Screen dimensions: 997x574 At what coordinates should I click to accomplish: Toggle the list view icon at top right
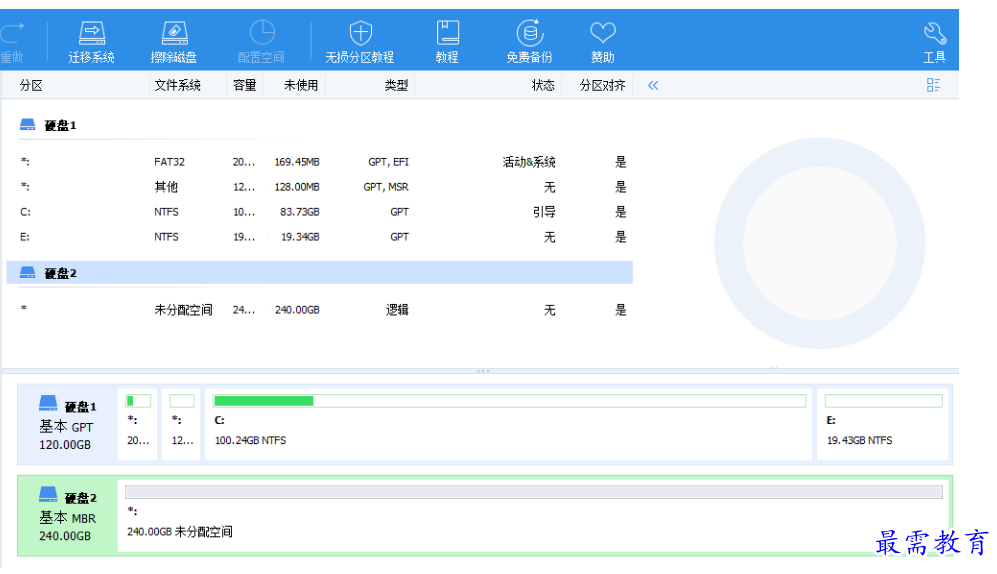coord(933,85)
